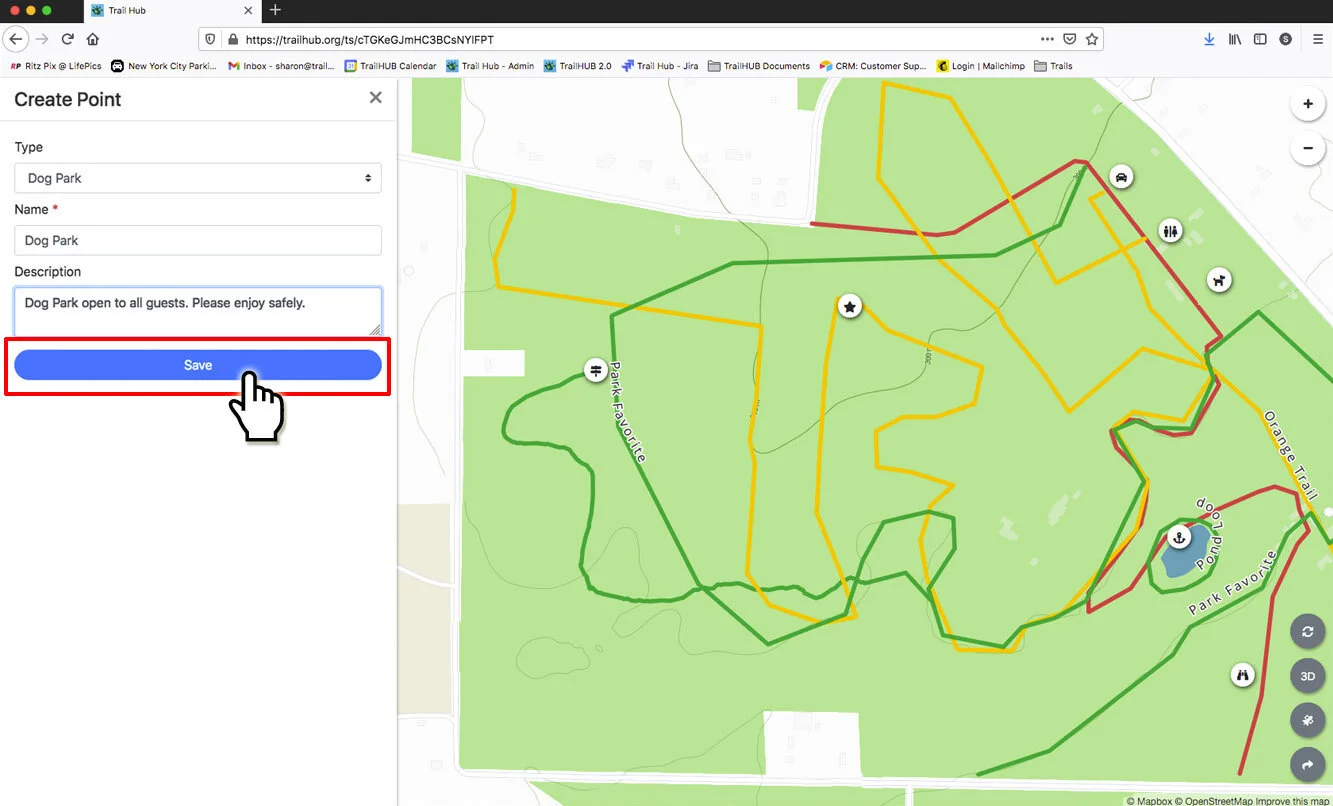
Task: Open the TrailHUB Calendar bookmark
Action: [x=390, y=66]
